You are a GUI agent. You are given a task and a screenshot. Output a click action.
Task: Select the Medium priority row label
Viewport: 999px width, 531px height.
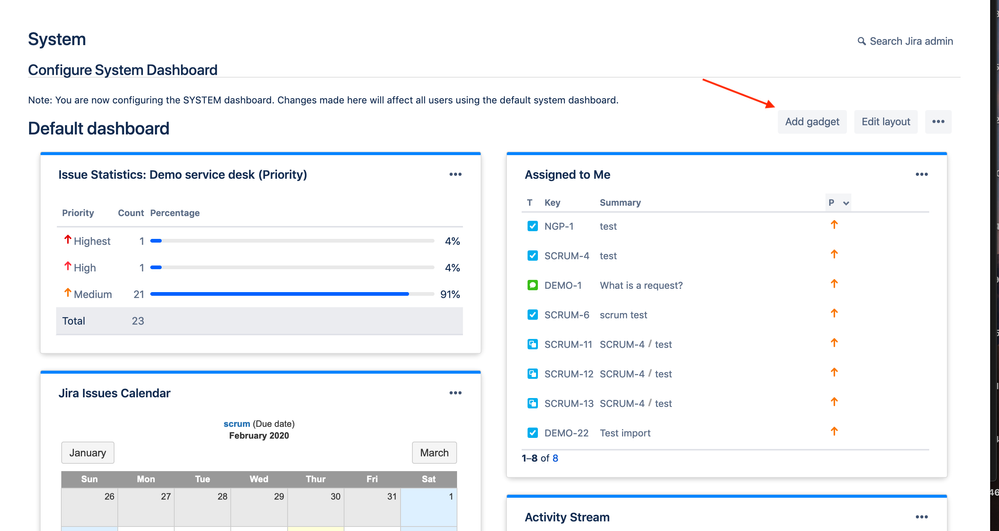(92, 295)
